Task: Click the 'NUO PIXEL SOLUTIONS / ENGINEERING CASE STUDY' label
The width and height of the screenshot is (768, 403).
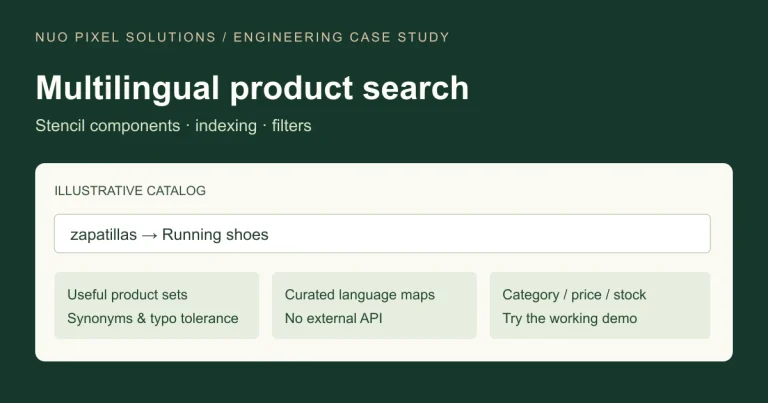Action: (242, 37)
